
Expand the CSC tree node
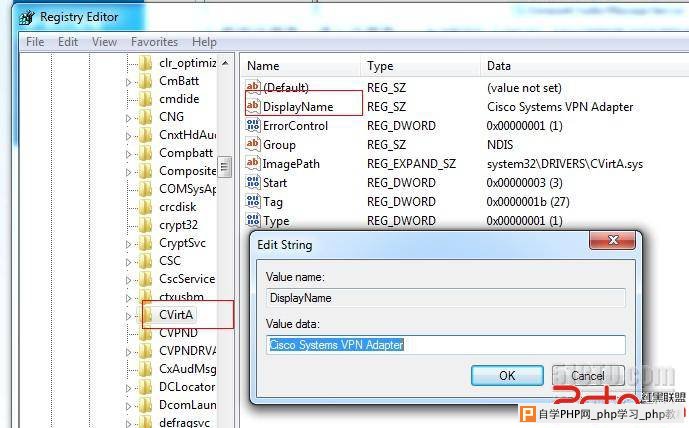[128, 262]
